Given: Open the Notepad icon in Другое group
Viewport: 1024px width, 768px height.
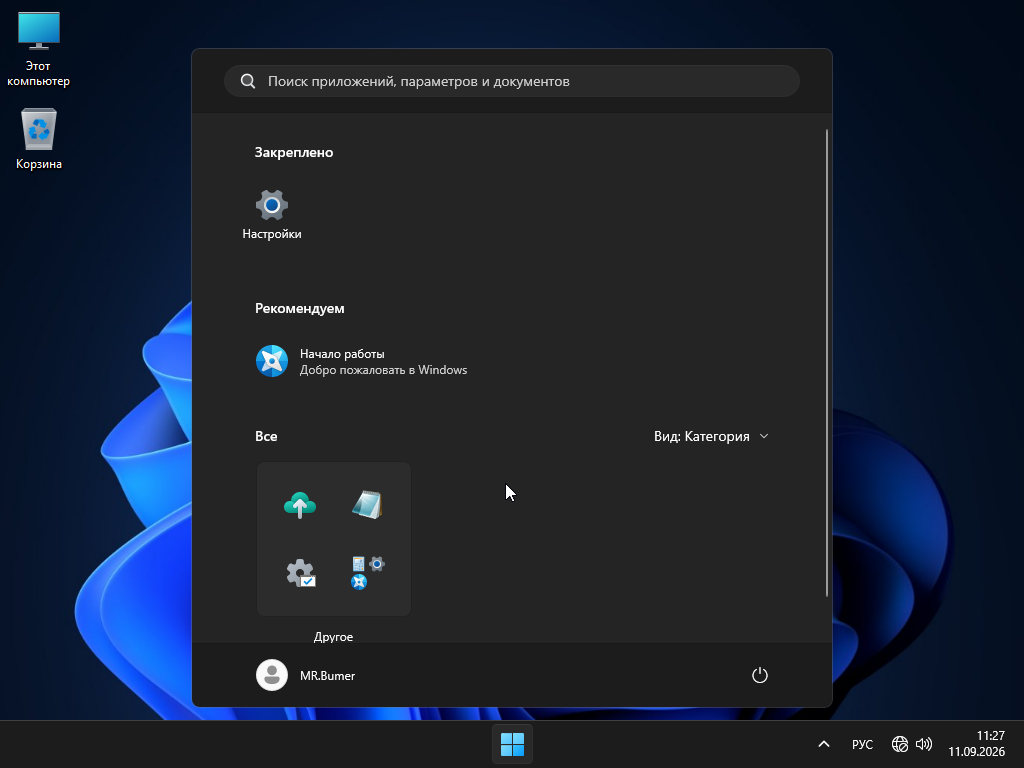Looking at the screenshot, I should [367, 505].
